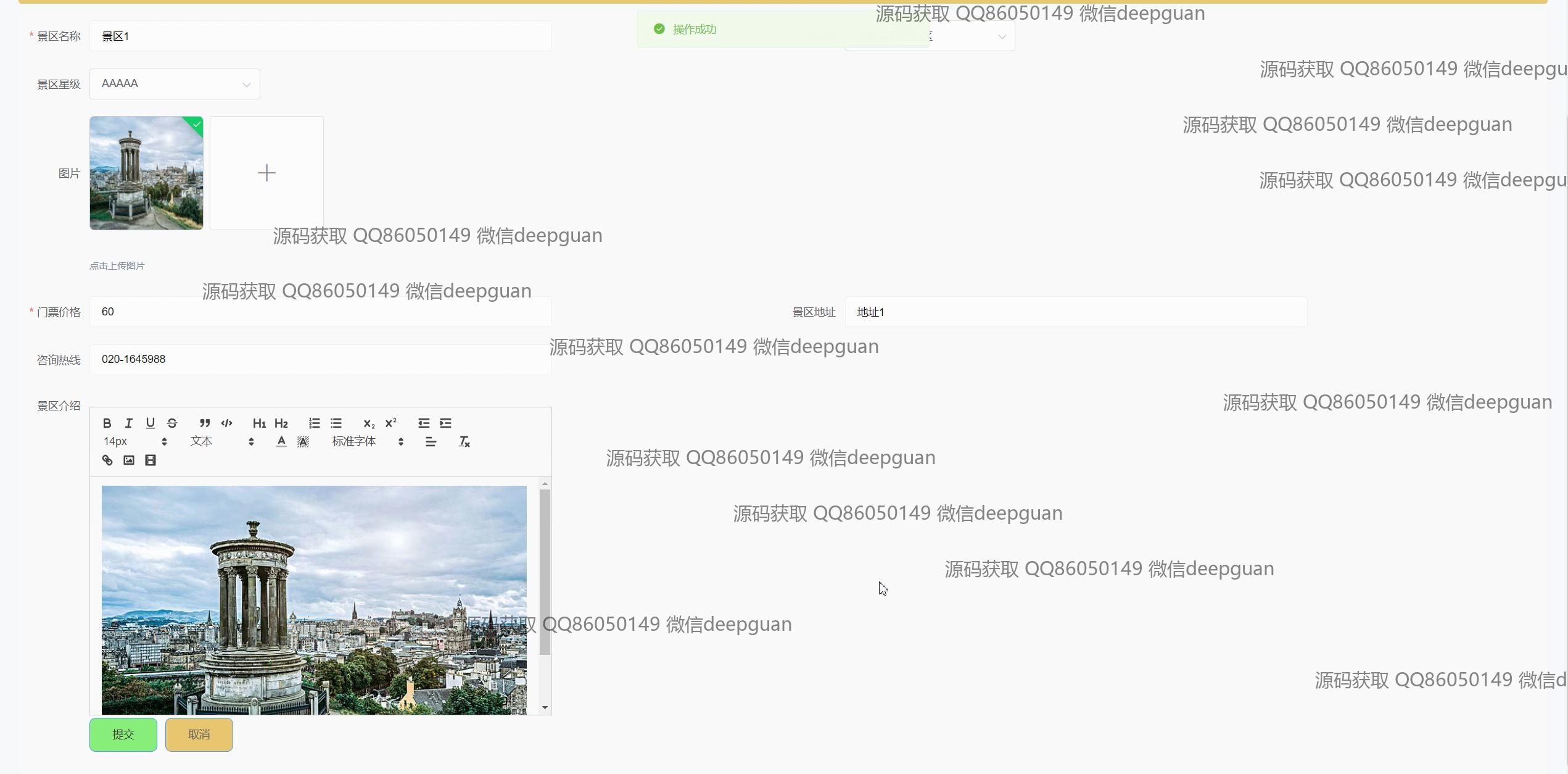Insert a blockquote using the quote icon
This screenshot has height=774, width=1568.
[x=205, y=423]
